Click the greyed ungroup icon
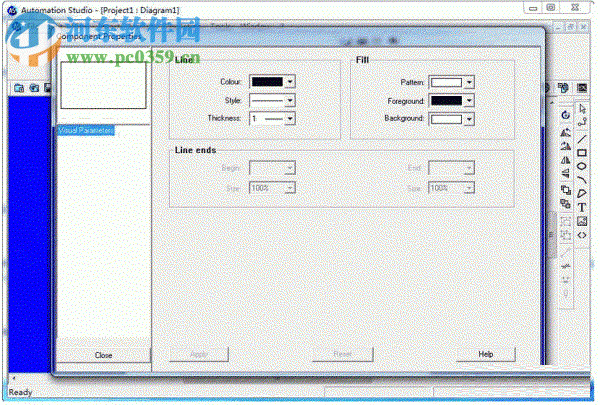The height and width of the screenshot is (405, 600). [566, 235]
